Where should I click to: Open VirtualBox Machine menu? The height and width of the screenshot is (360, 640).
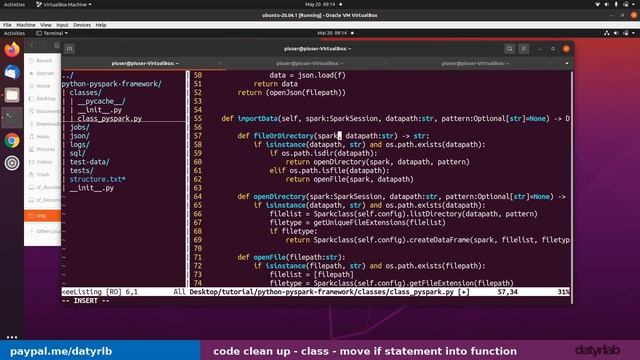tap(26, 25)
